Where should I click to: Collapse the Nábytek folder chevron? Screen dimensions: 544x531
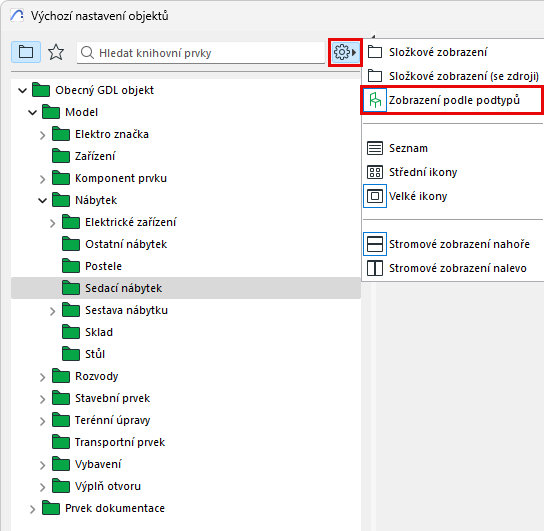(x=42, y=200)
